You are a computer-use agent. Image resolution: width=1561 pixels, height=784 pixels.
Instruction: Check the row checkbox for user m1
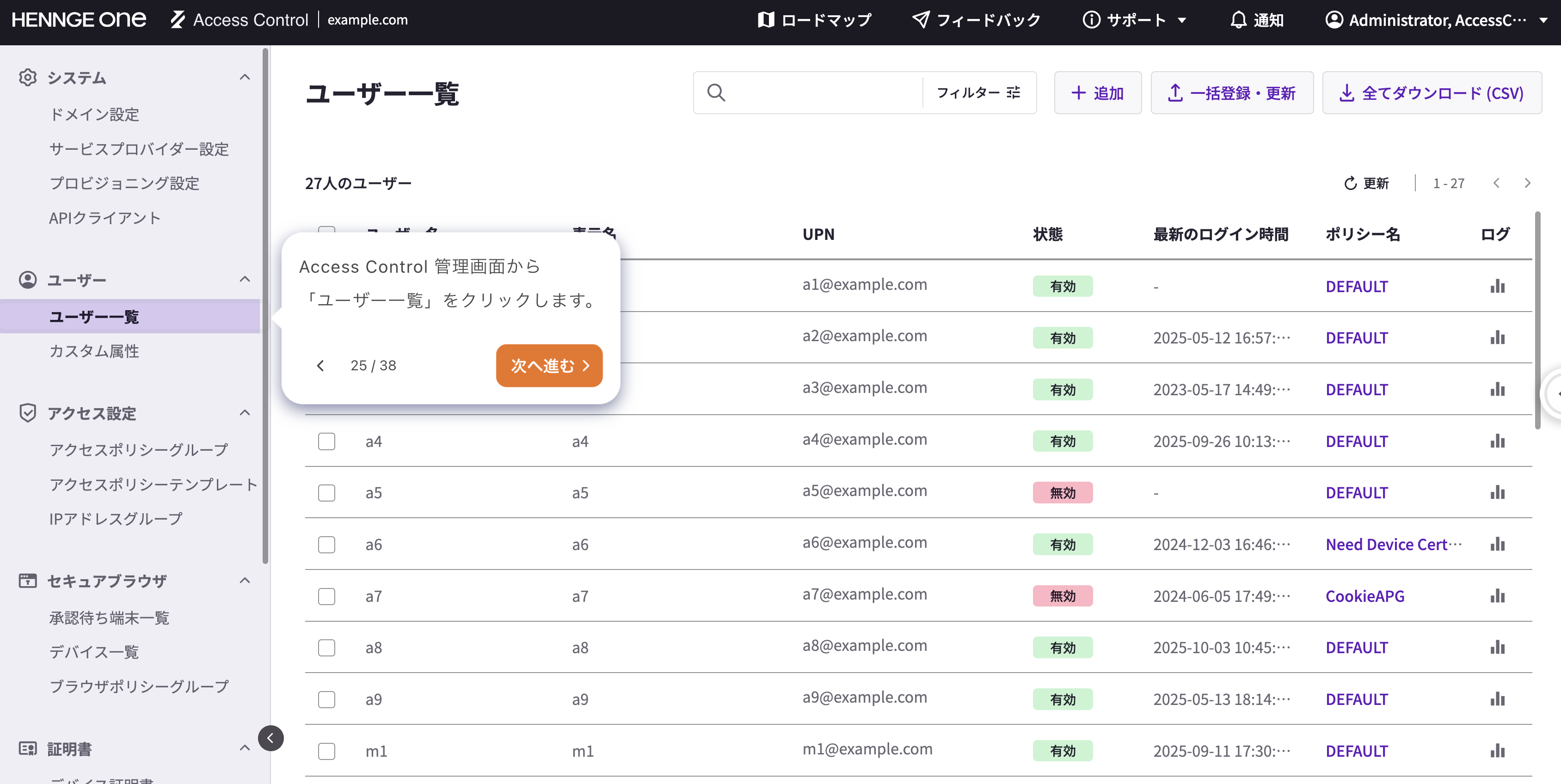click(326, 751)
